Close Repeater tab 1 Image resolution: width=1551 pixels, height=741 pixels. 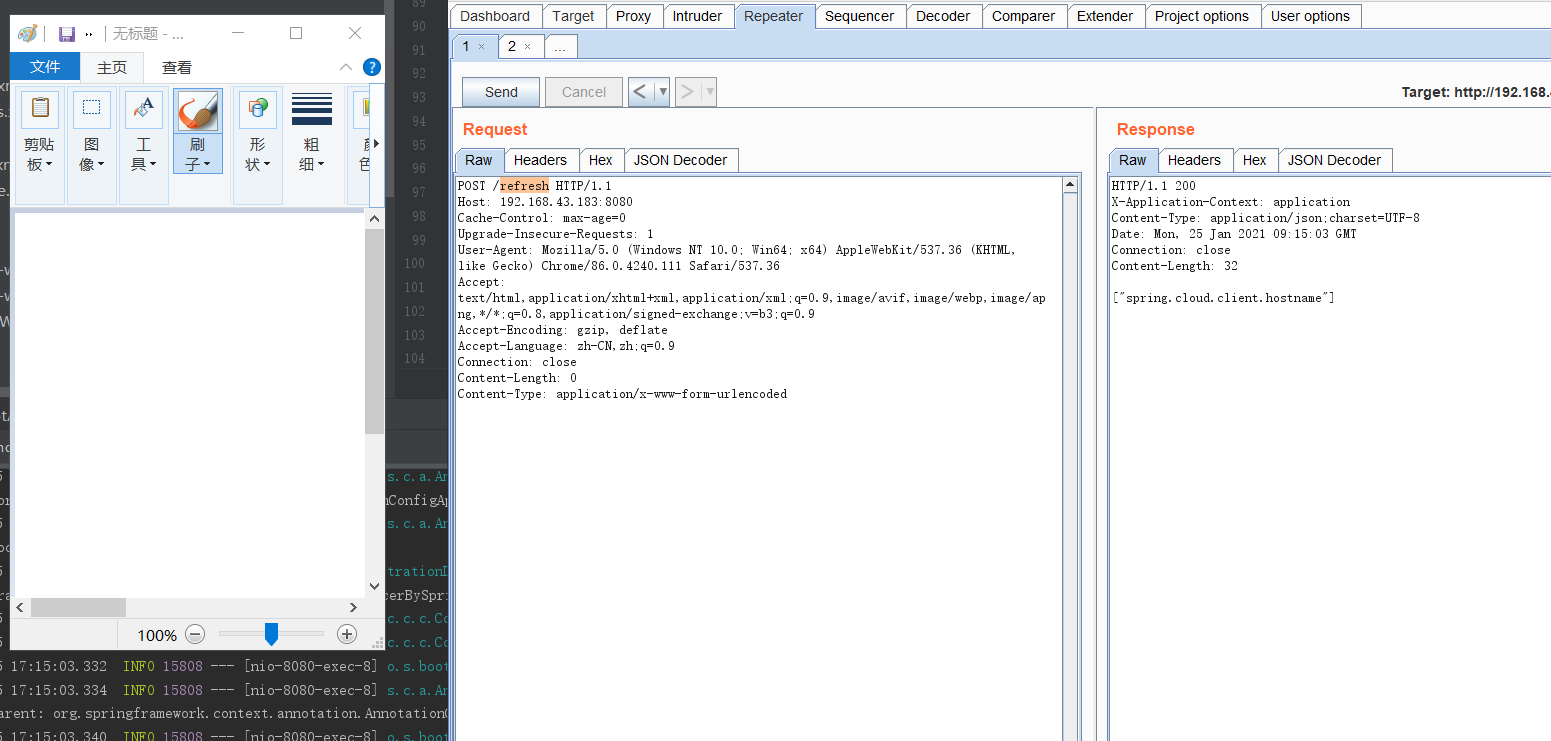pos(481,47)
